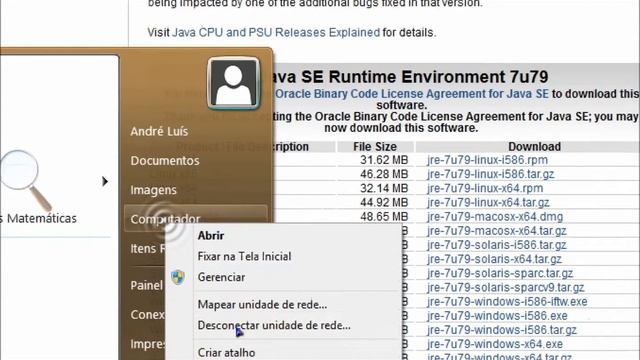640x360 pixels.
Task: Click the user account picture in Start menu
Action: 233,84
